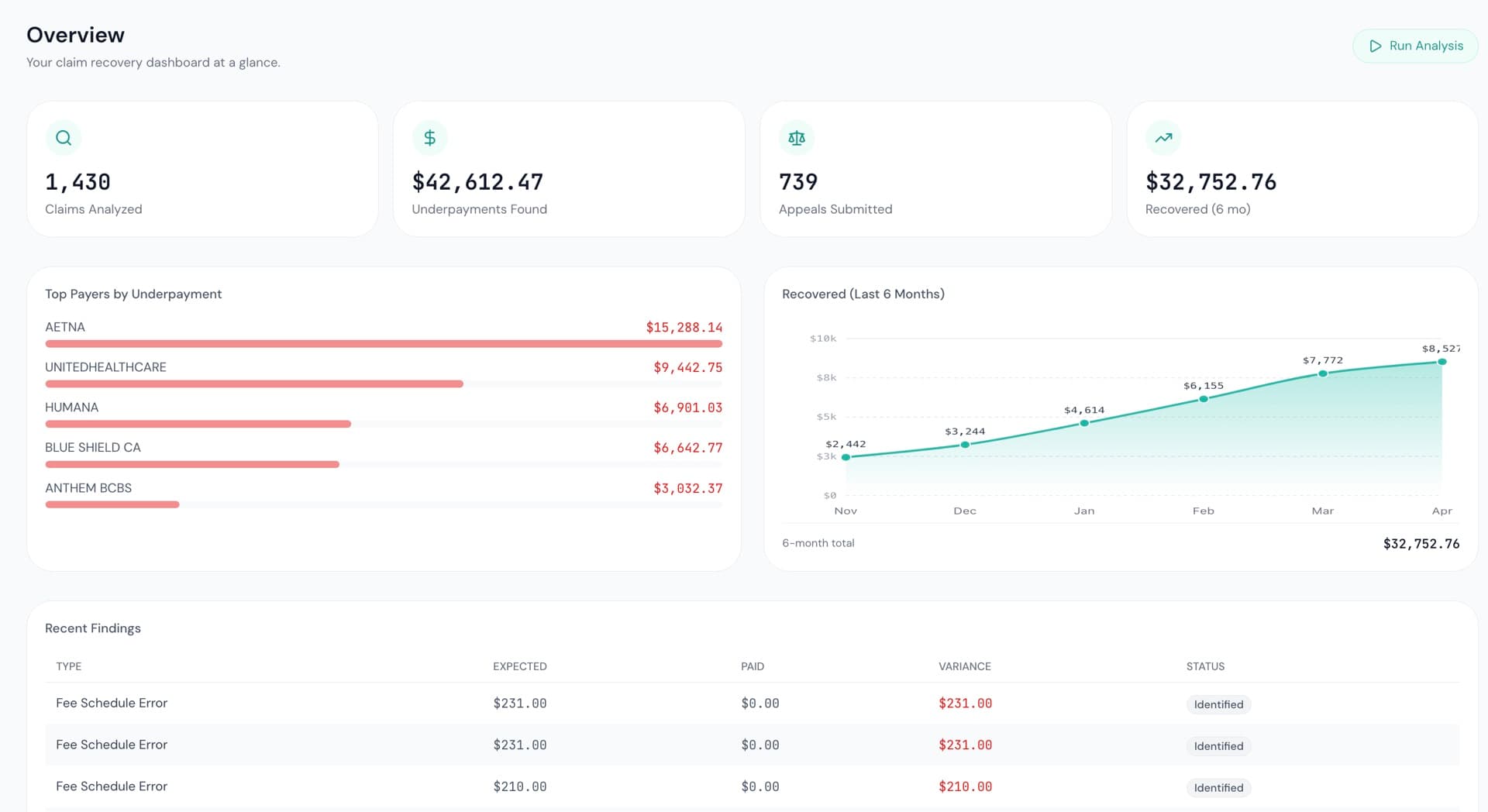The width and height of the screenshot is (1488, 812).
Task: Click the $210.00 variance value
Action: click(x=965, y=786)
